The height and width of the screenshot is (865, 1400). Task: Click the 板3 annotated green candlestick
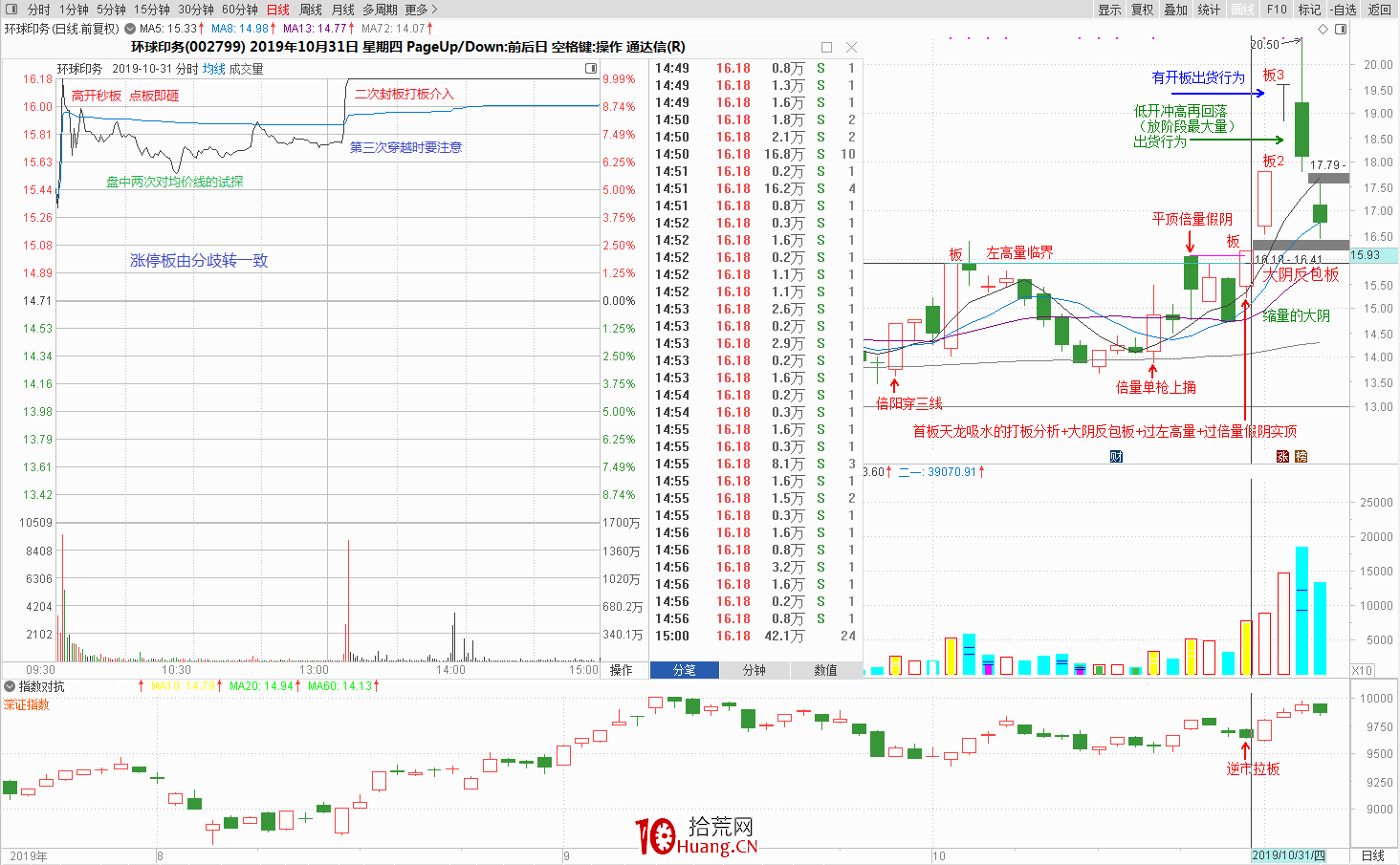[x=1302, y=129]
